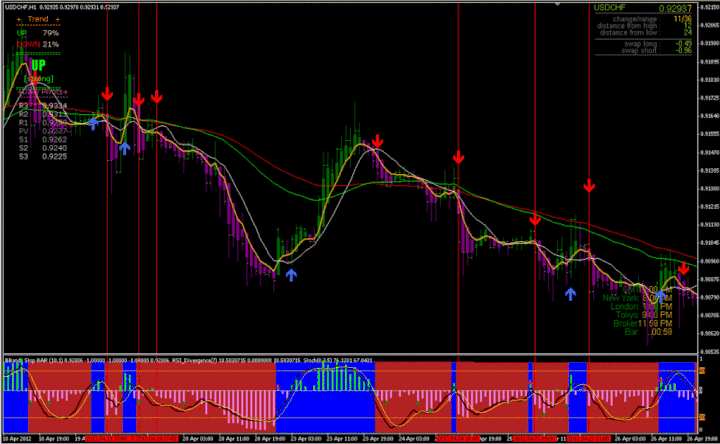Viewport: 720px width, 444px height.
Task: Click the red down arrow on the first vertical line
Action: pos(107,94)
